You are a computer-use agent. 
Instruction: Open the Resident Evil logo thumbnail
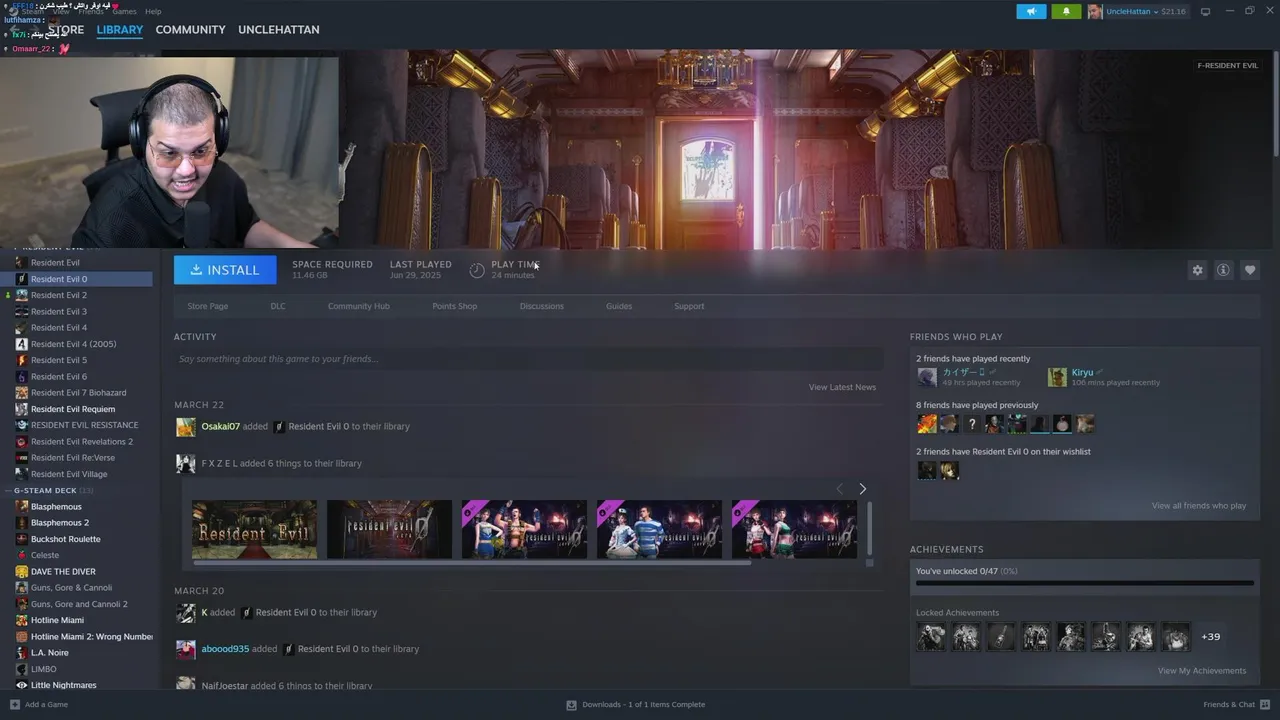click(254, 529)
